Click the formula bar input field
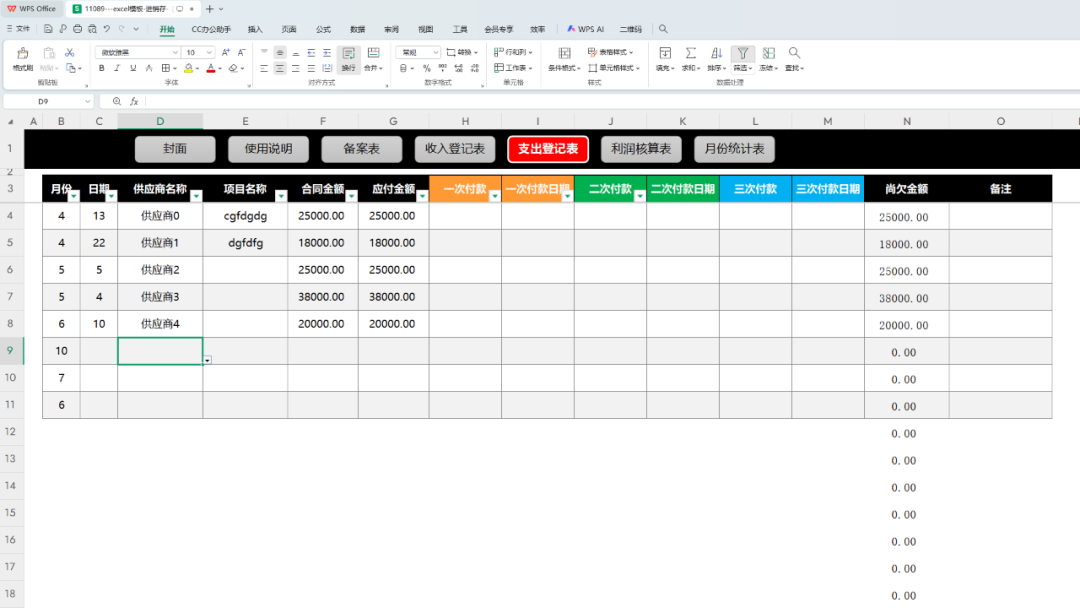Screen dimensions: 1080x608 point(612,101)
